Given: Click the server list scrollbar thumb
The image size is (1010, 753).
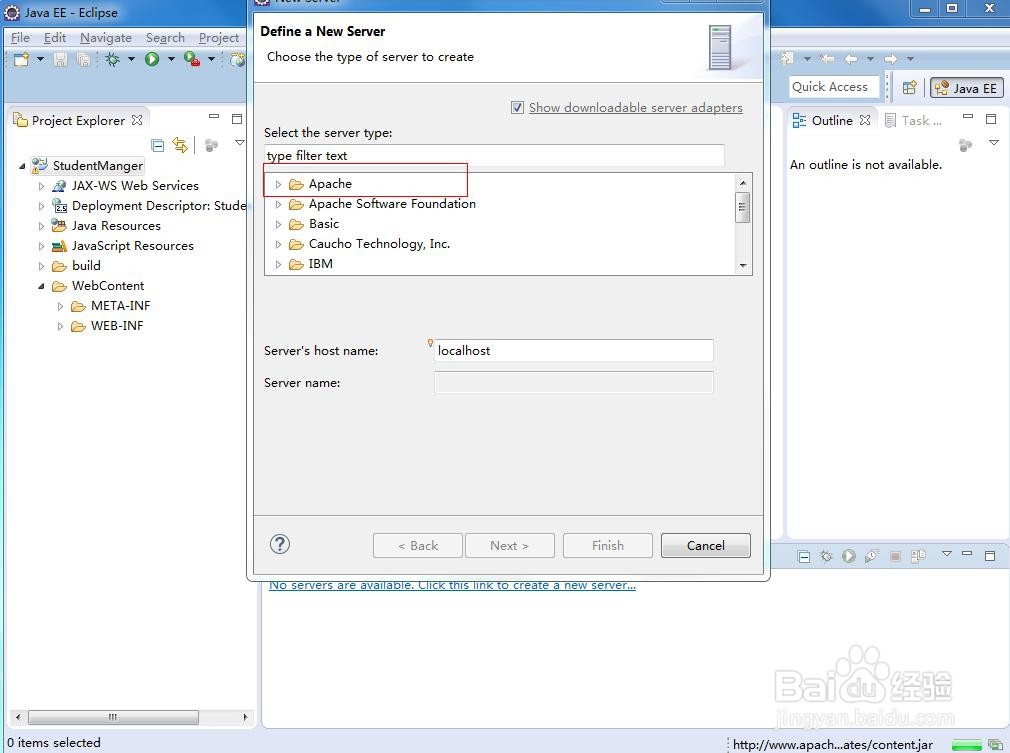Looking at the screenshot, I should 743,207.
